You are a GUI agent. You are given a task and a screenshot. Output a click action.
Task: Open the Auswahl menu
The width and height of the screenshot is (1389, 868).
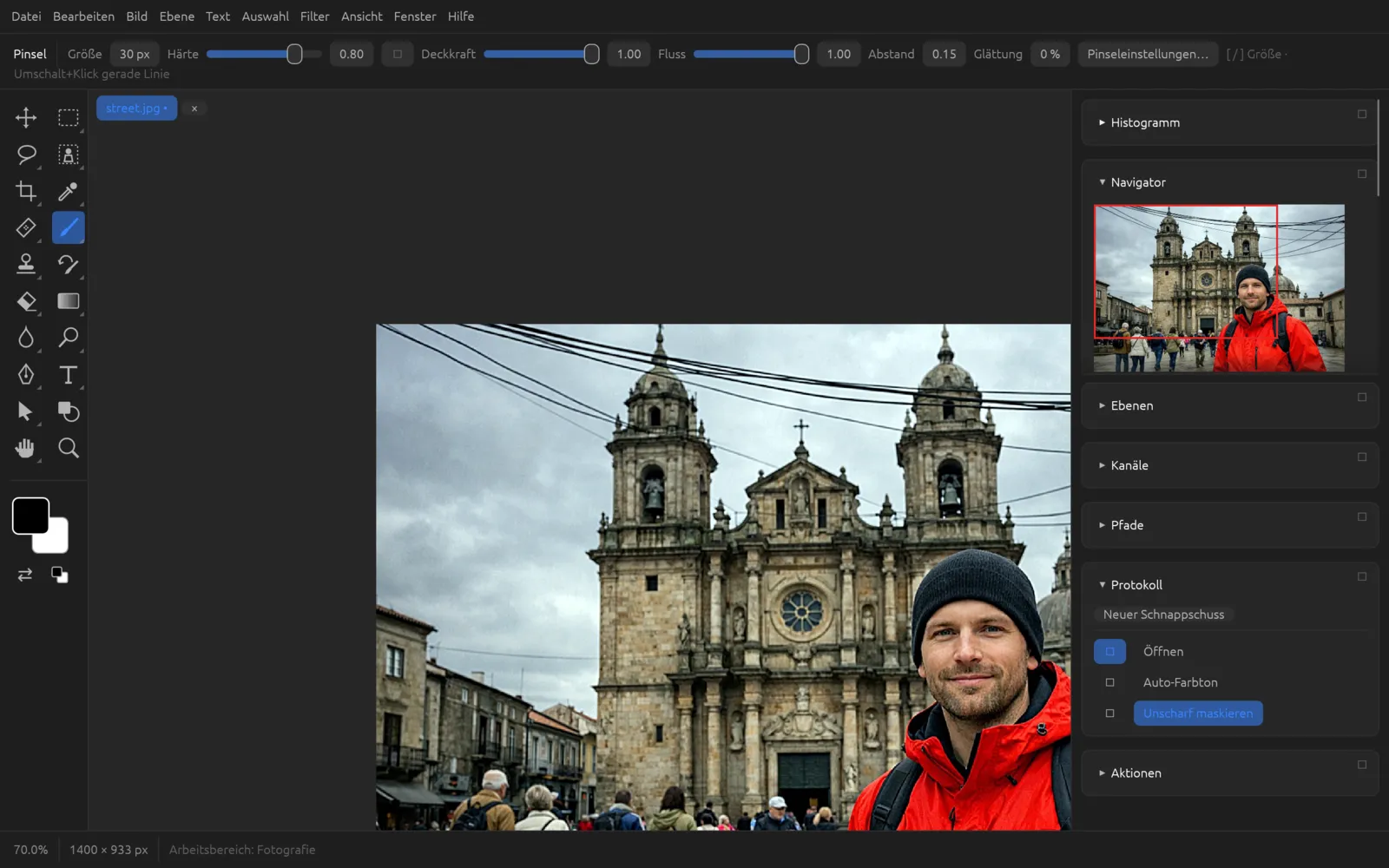265,16
